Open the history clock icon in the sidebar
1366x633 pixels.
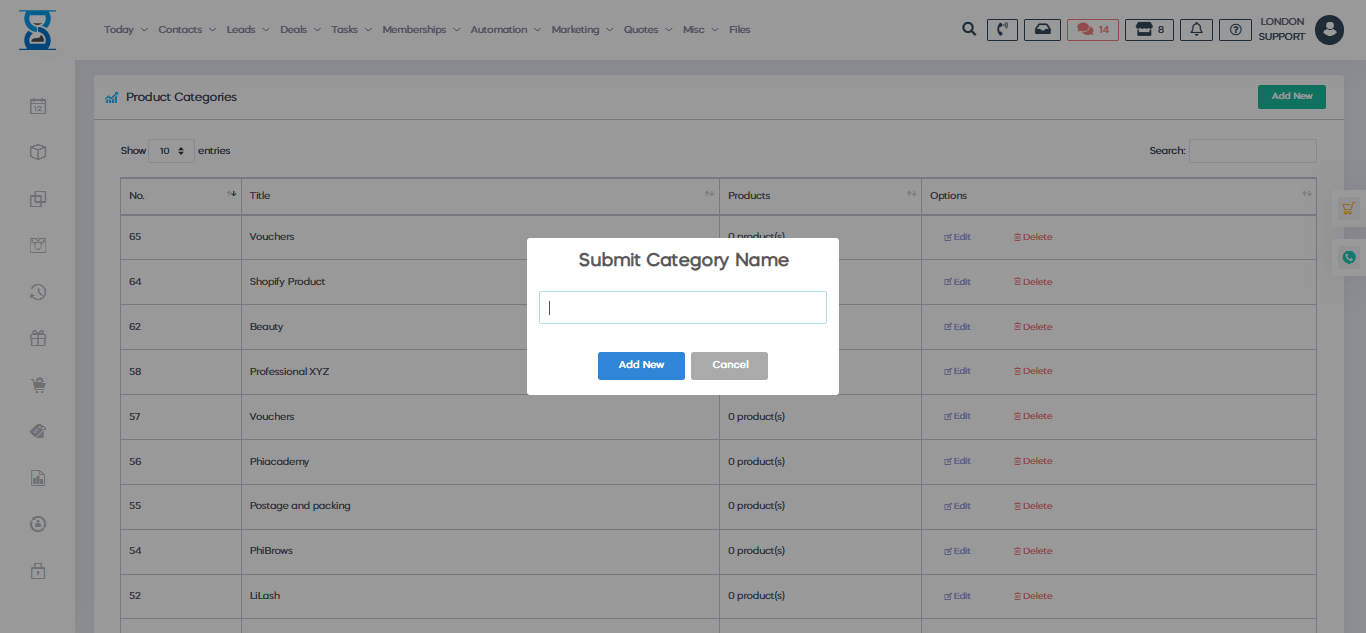click(37, 291)
